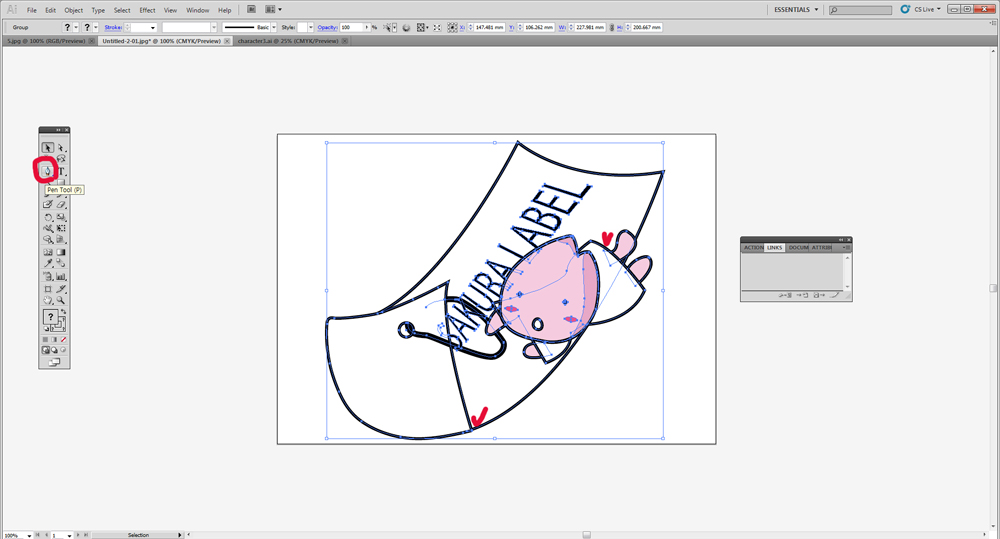This screenshot has height=539, width=1000.
Task: Select the Scale tool
Action: [x=61, y=218]
